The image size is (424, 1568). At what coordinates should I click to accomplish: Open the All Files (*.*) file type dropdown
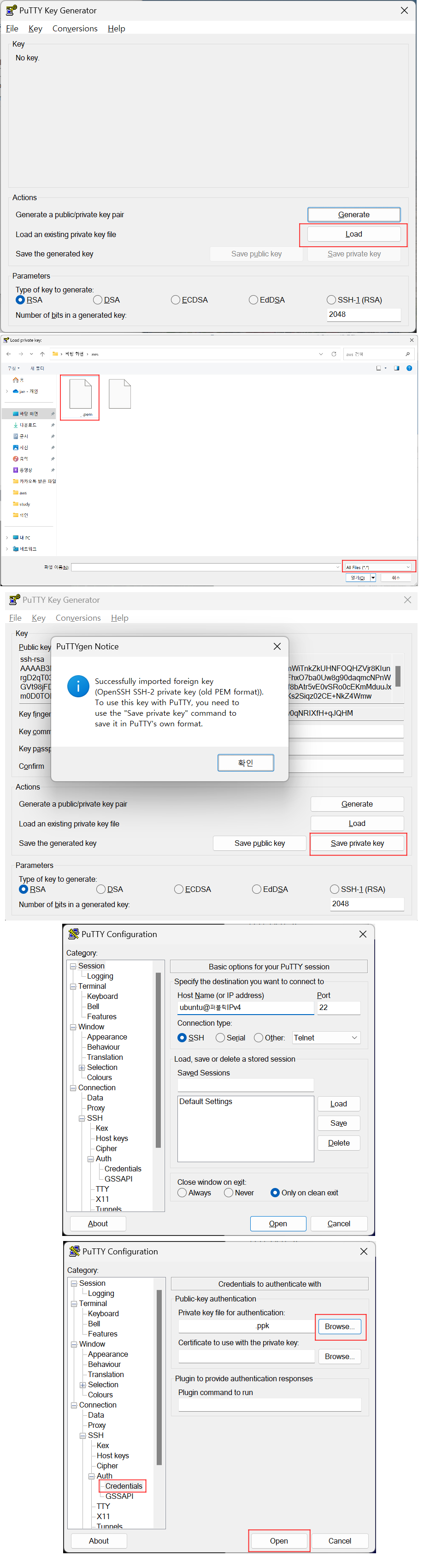point(378,567)
